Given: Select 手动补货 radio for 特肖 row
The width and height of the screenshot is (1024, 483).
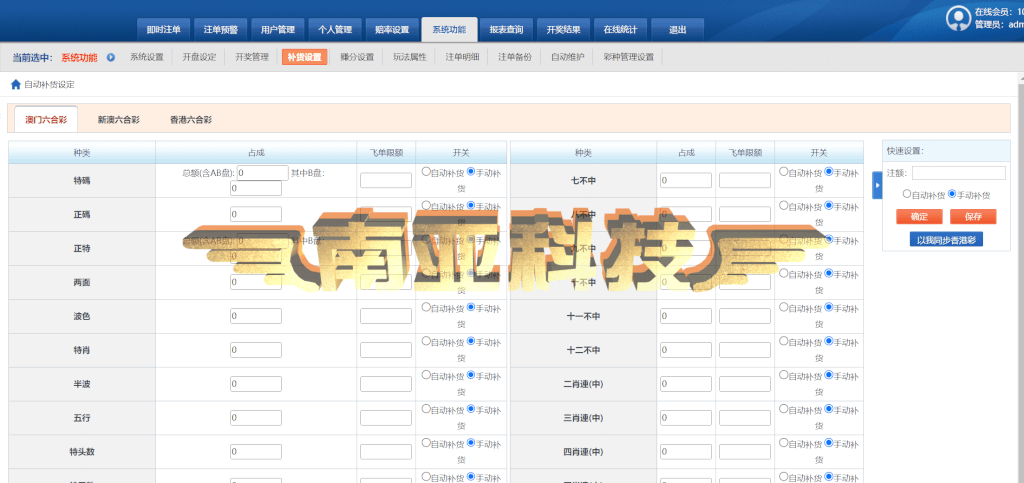Looking at the screenshot, I should [x=471, y=341].
